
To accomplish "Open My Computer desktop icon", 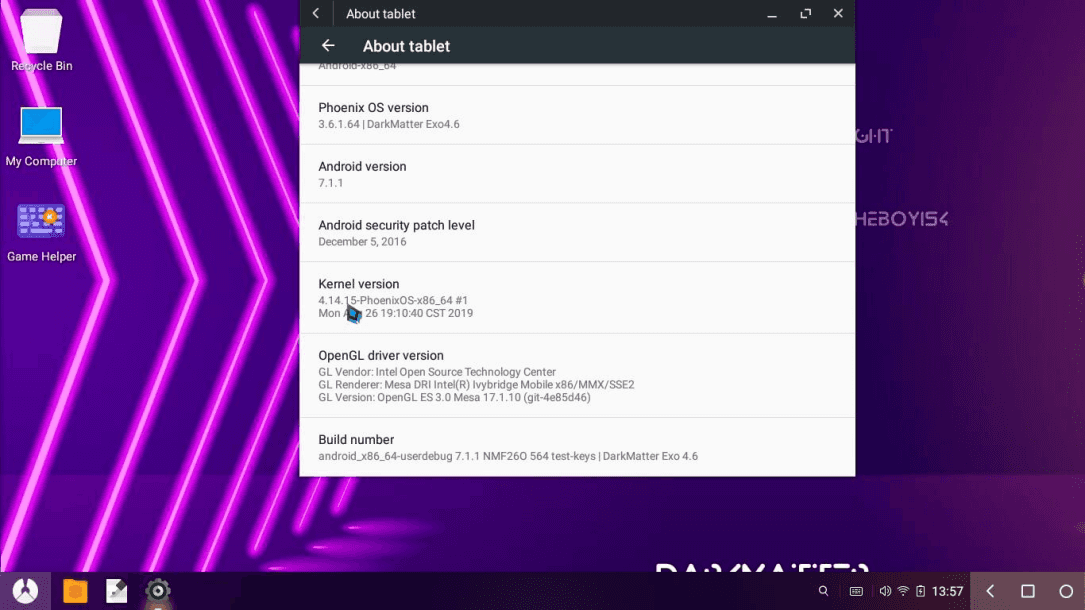I will pyautogui.click(x=42, y=136).
